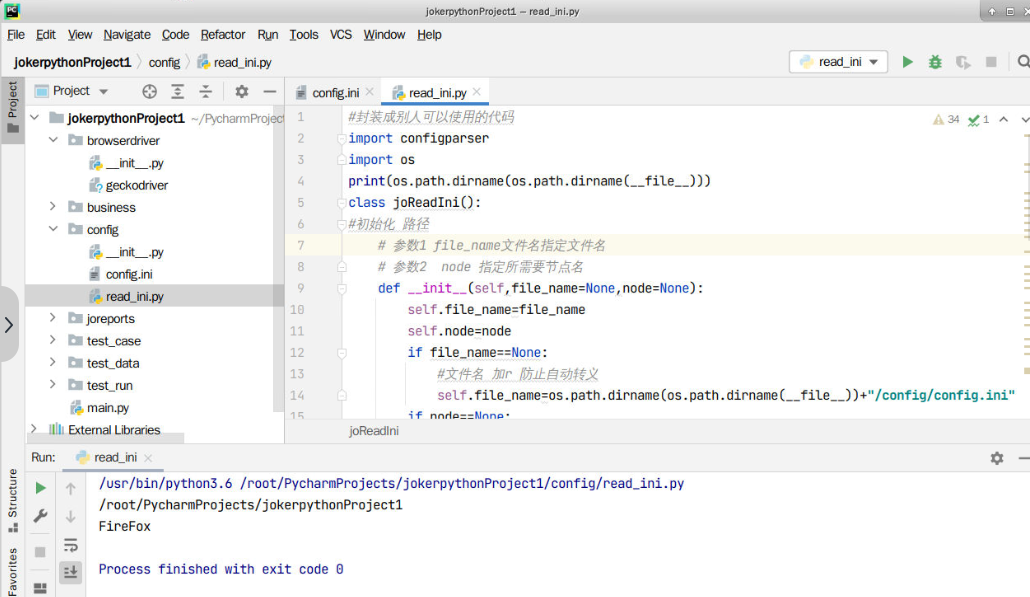Open the Navigate menu
1030x597 pixels.
tap(127, 35)
